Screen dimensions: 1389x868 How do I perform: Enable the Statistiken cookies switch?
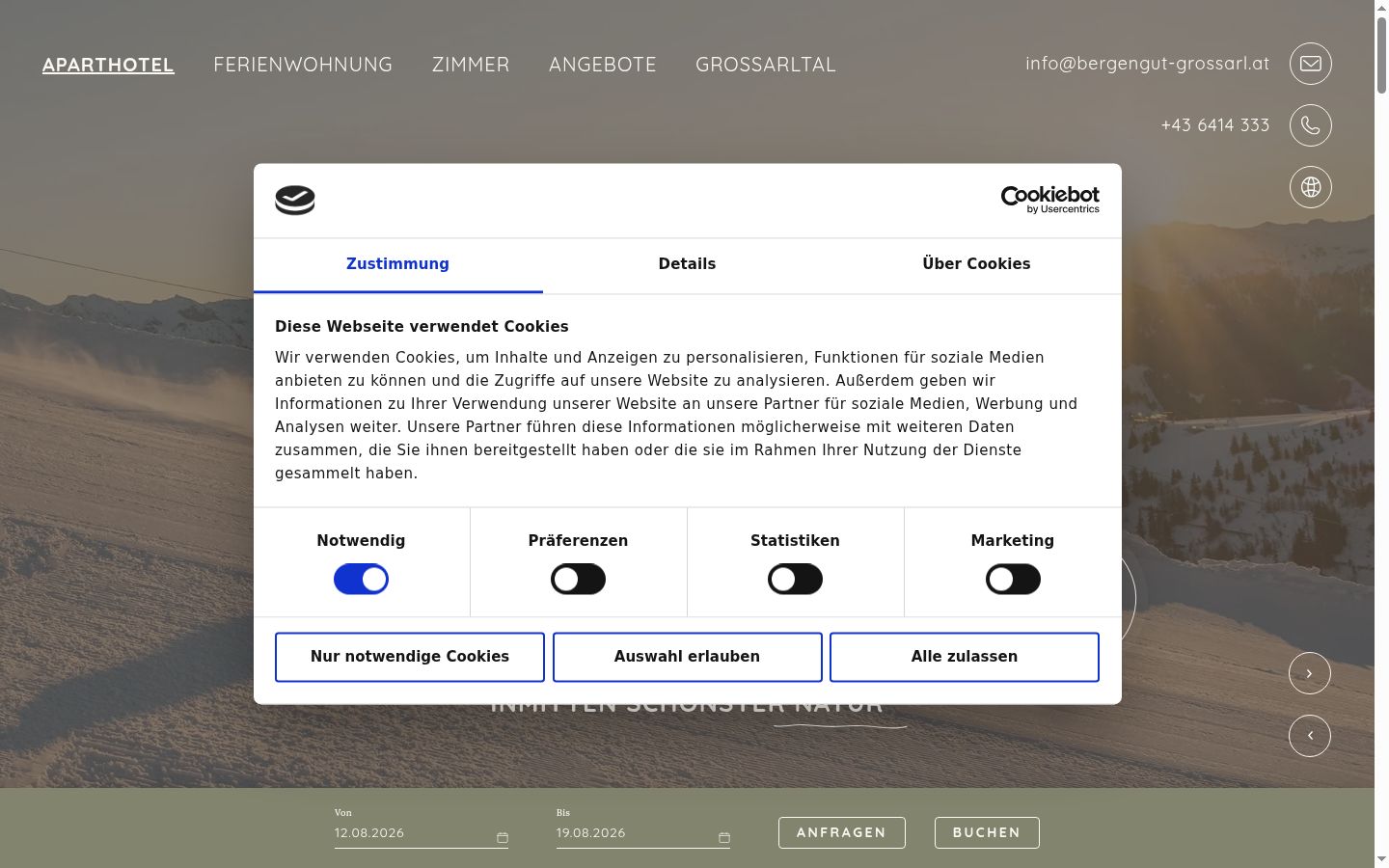coord(795,579)
